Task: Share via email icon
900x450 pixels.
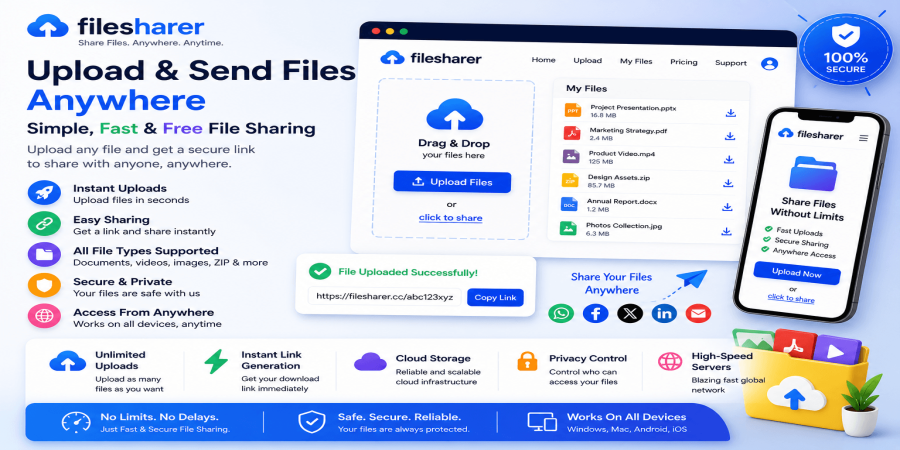Action: tap(699, 313)
